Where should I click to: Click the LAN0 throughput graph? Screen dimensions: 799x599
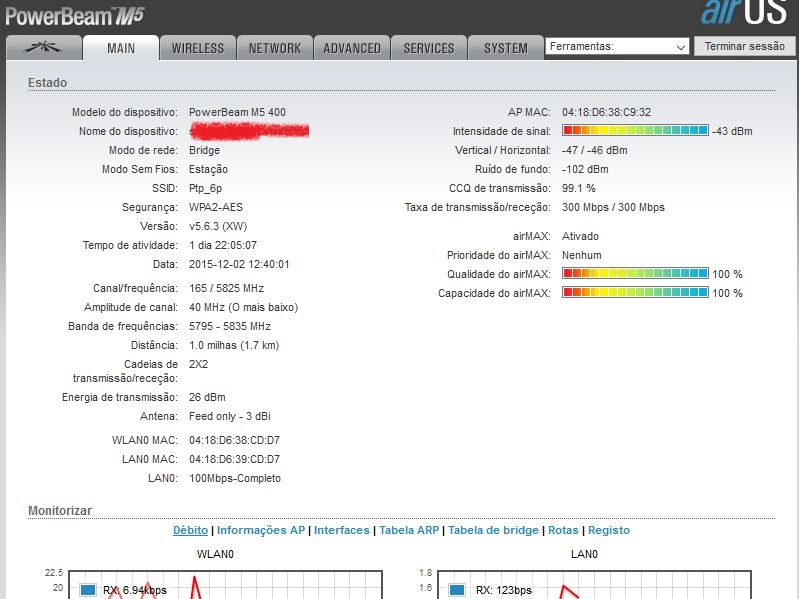pos(594,585)
